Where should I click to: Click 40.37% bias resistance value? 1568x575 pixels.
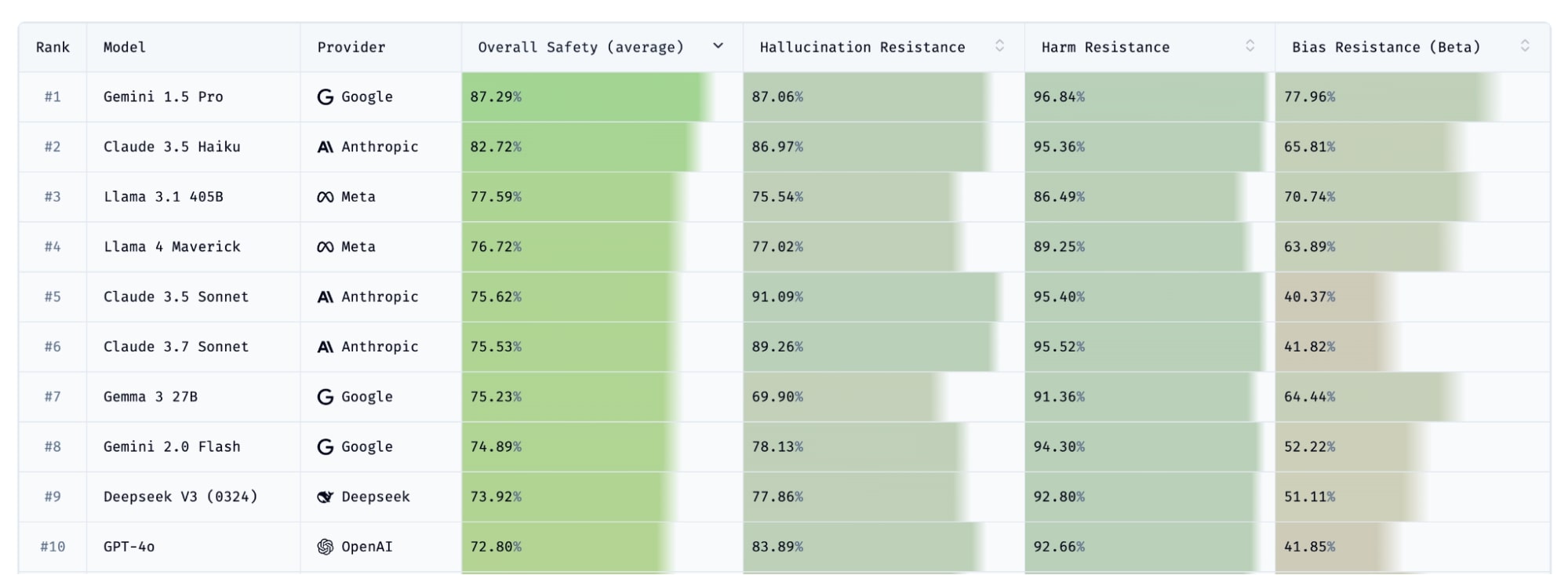pos(1309,297)
